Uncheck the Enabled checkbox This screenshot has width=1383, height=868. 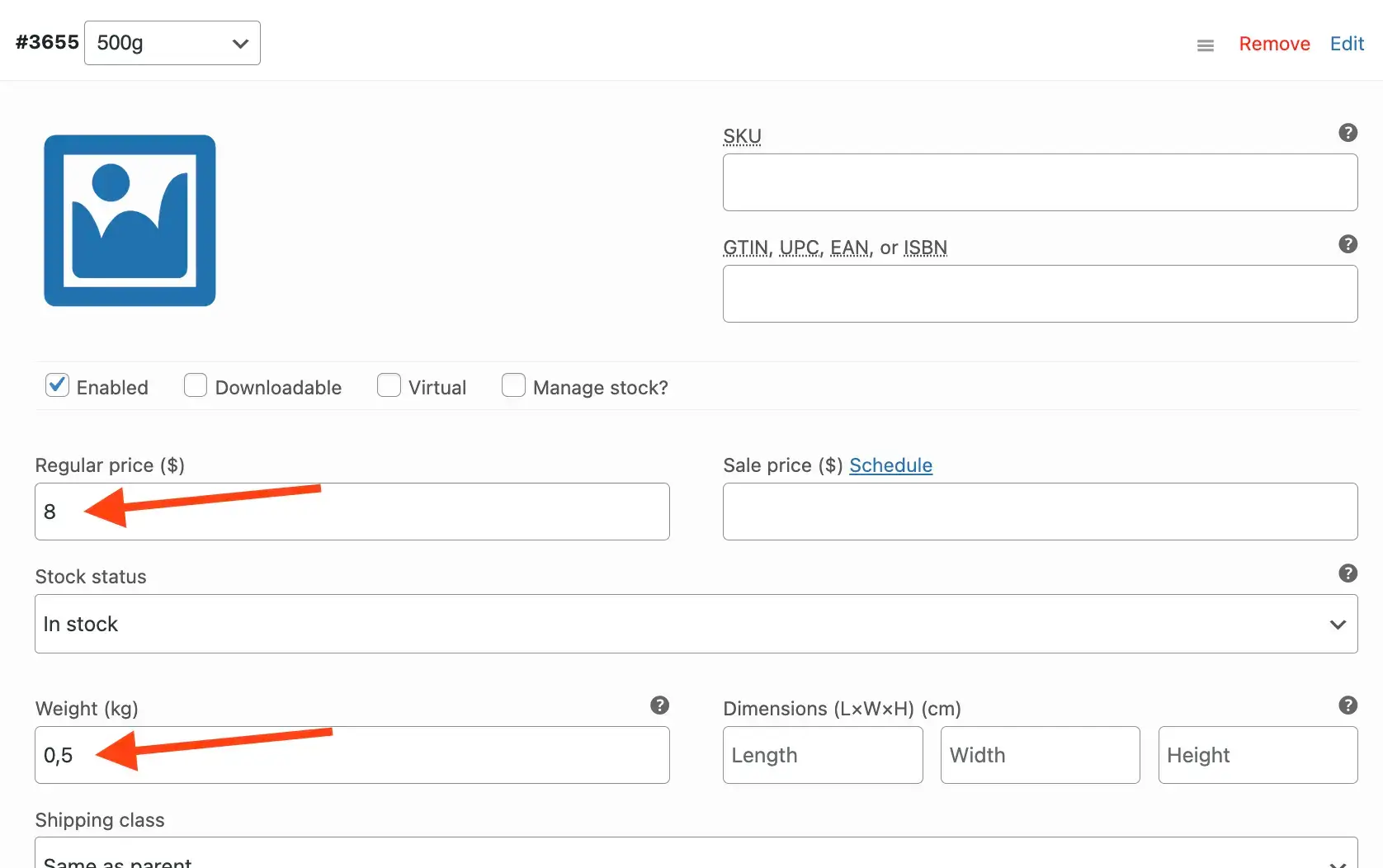[57, 385]
